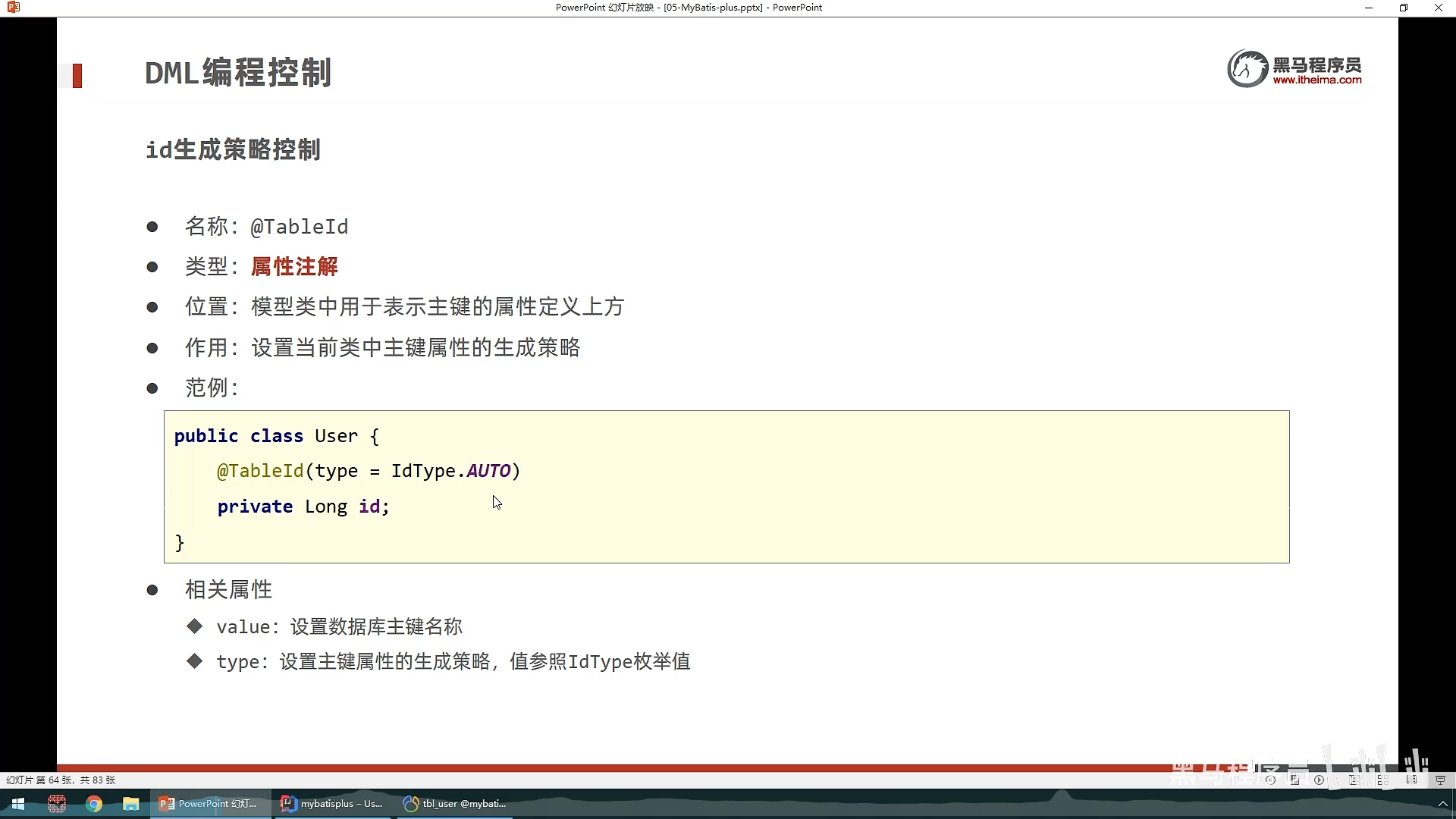Switch to slide sorter view icon
This screenshot has height=819, width=1456.
(1383, 780)
